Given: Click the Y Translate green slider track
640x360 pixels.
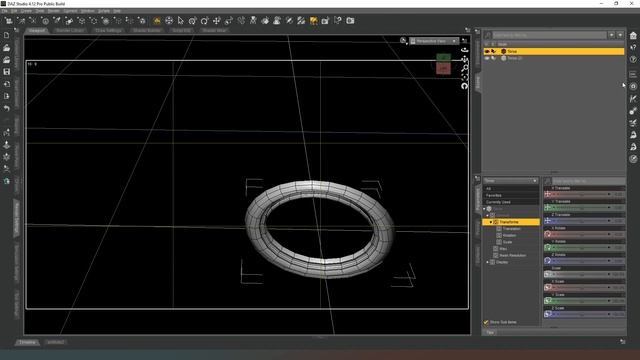Looking at the screenshot, I should [x=582, y=208].
